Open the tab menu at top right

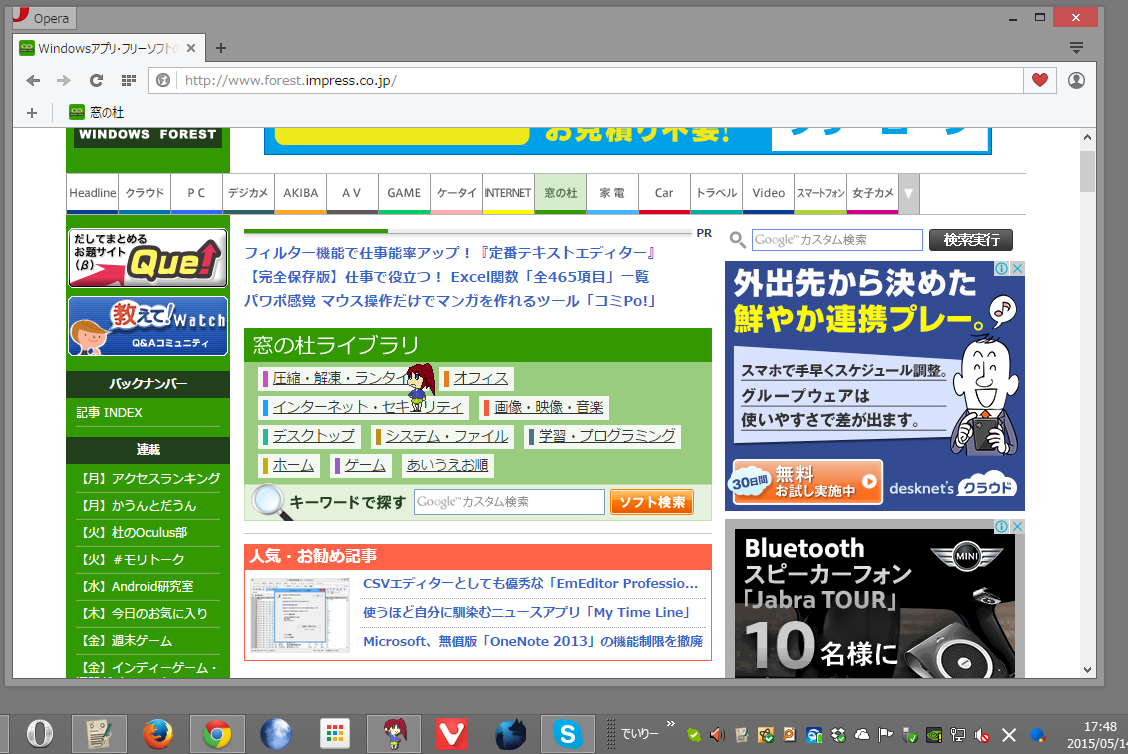coord(1075,47)
